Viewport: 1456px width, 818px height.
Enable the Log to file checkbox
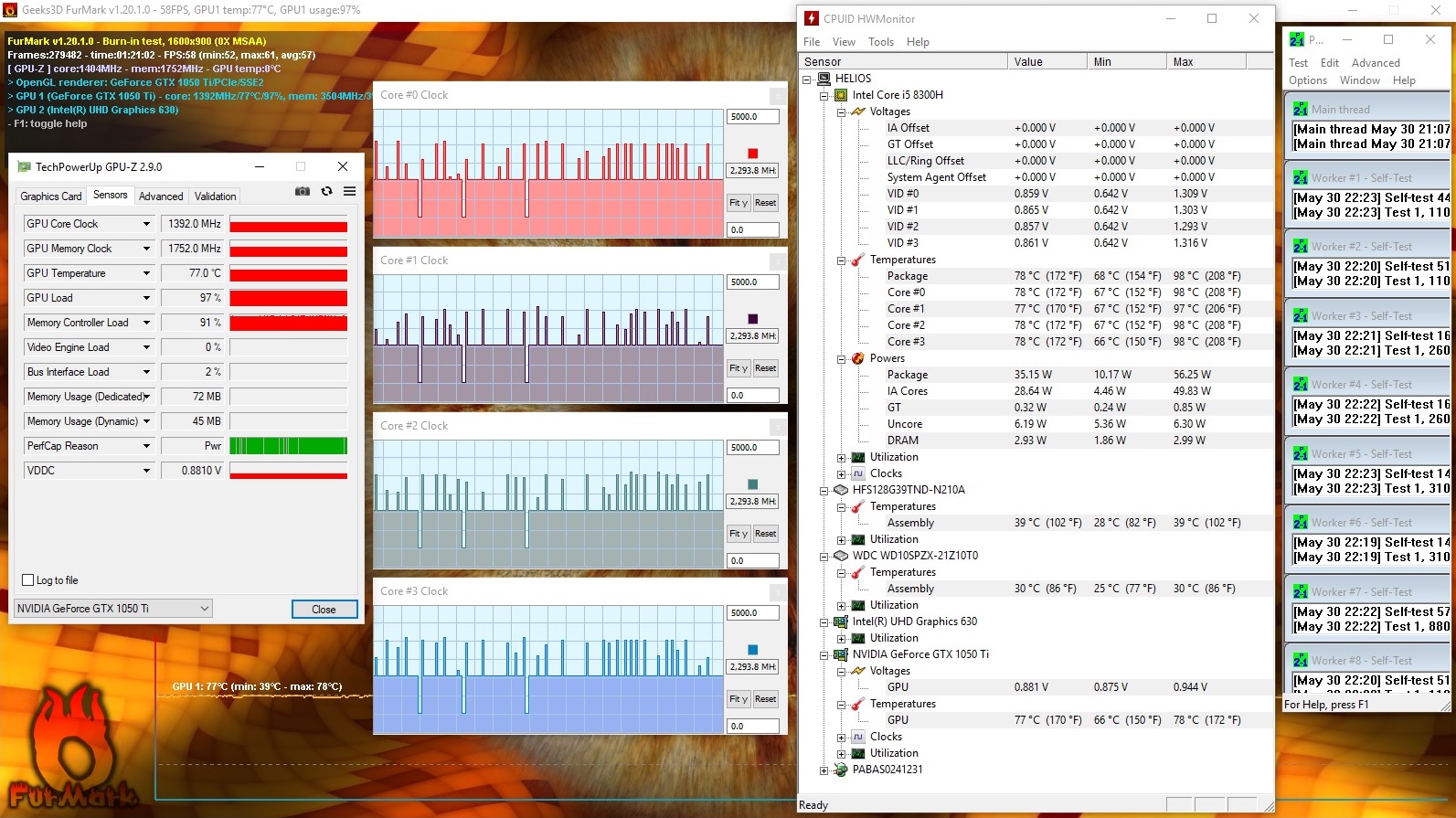pos(28,580)
